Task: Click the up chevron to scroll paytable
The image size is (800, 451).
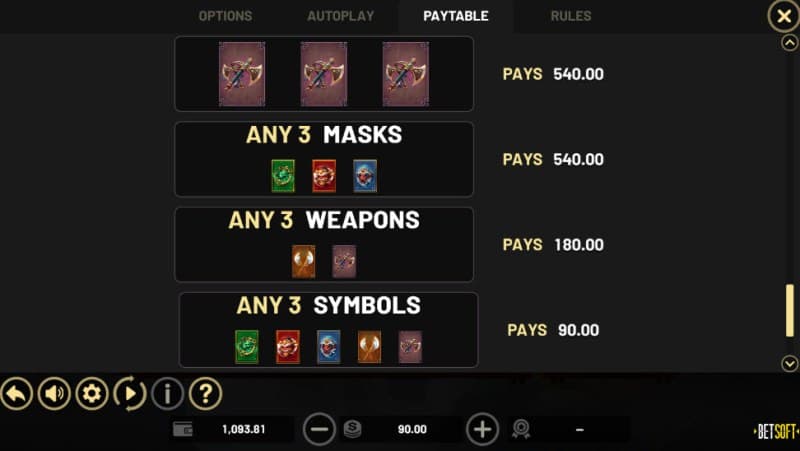Action: 790,42
